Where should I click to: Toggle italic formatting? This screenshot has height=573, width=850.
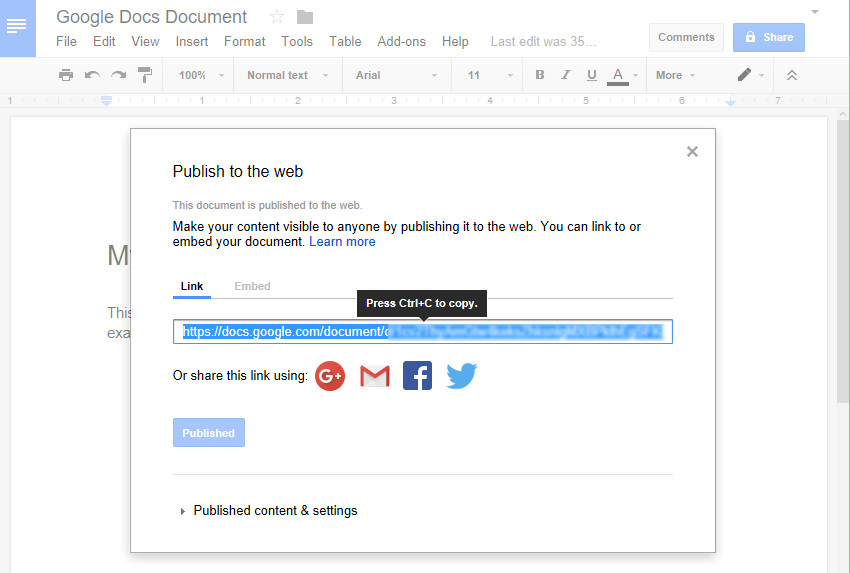click(x=565, y=75)
